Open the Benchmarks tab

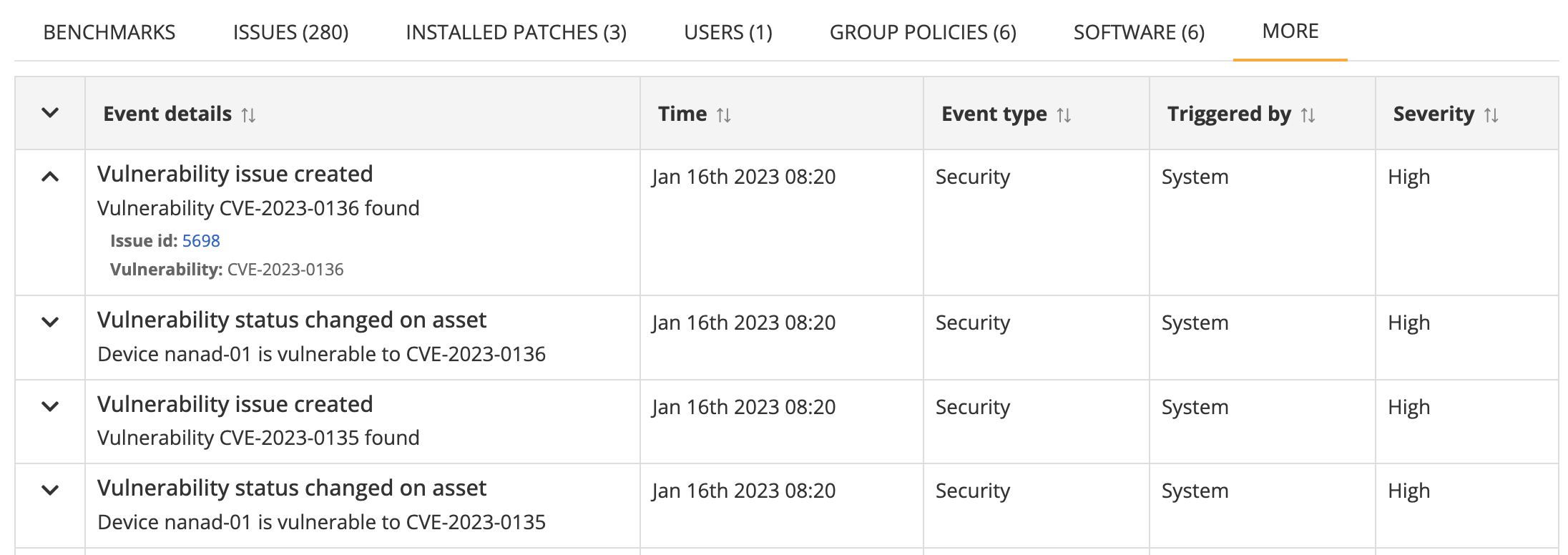(x=109, y=32)
